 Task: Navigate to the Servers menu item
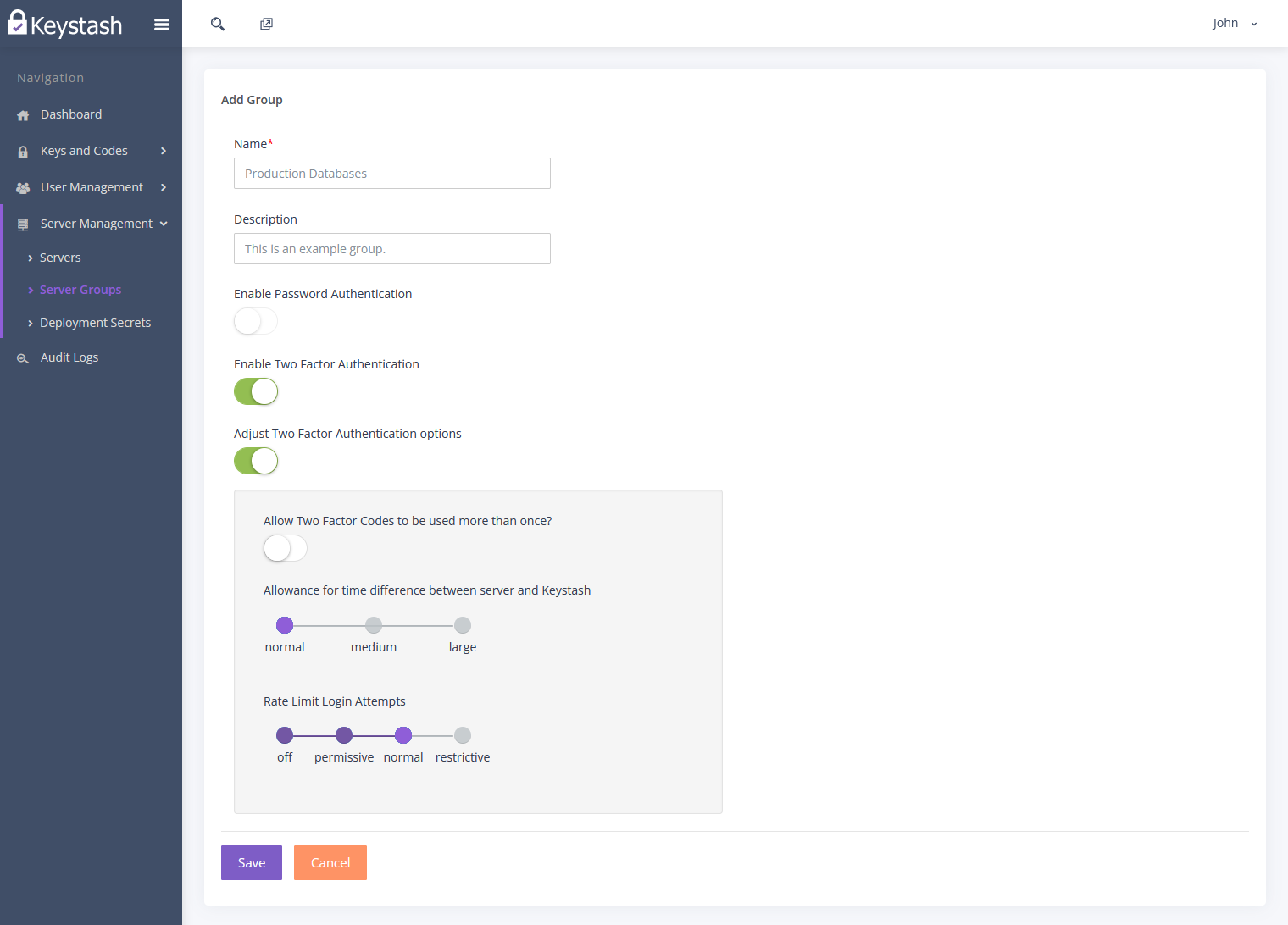point(60,258)
